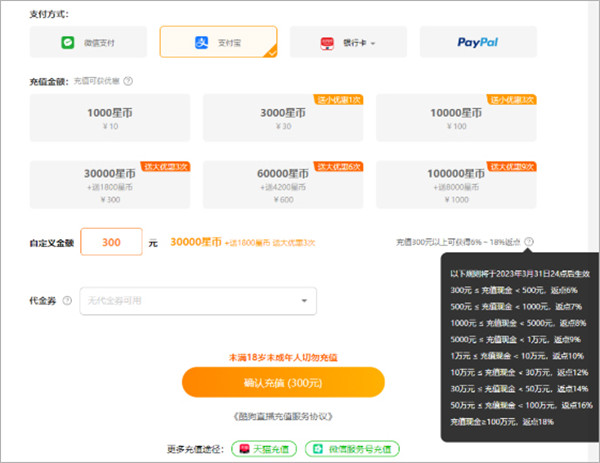Select the 3000星币 ¥30 package
Image resolution: width=600 pixels, height=463 pixels.
tap(284, 117)
